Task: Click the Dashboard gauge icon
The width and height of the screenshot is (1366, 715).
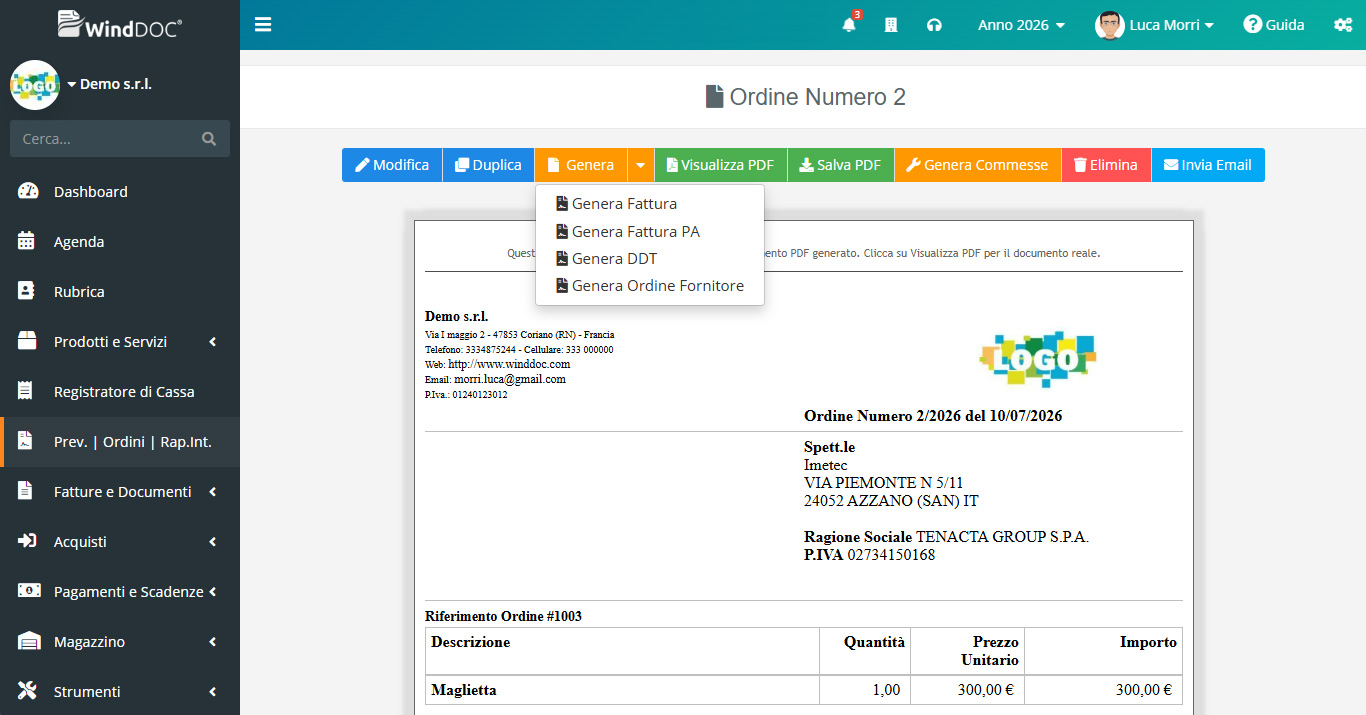Action: click(28, 191)
